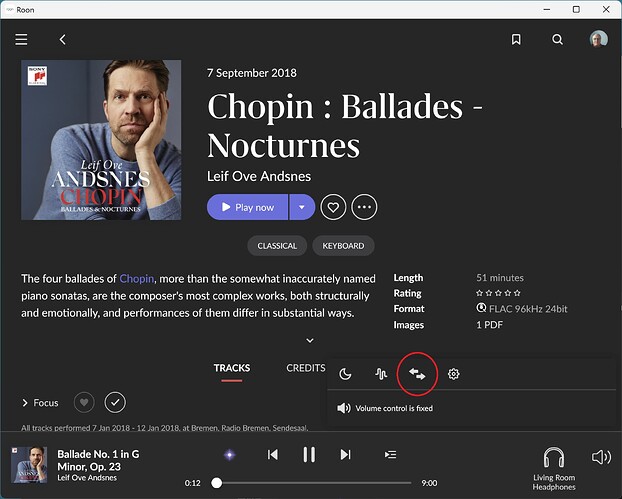
Task: Select the CLASSICAL genre tag
Action: point(277,246)
